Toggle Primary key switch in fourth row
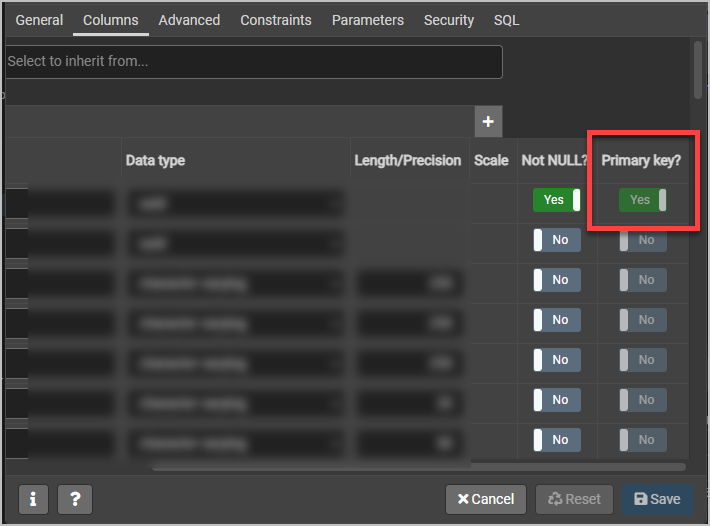The height and width of the screenshot is (526, 710). (x=643, y=320)
